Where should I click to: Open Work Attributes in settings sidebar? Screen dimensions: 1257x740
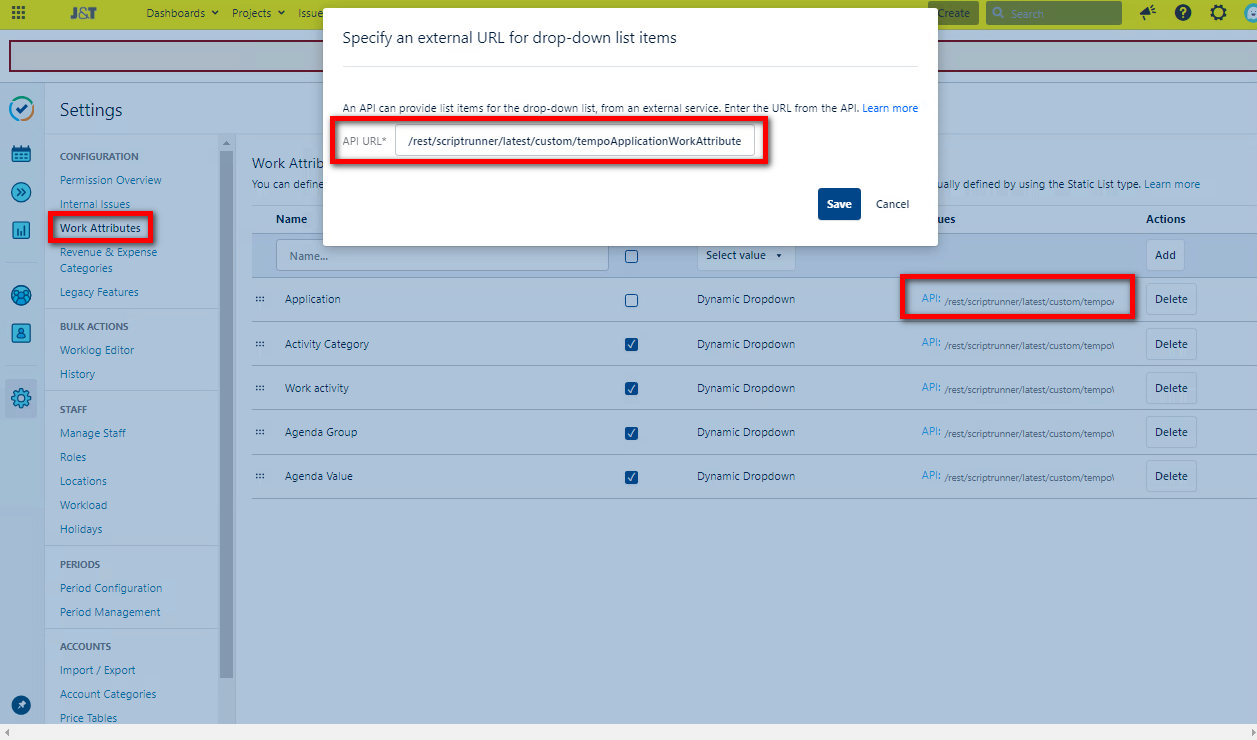[x=100, y=228]
